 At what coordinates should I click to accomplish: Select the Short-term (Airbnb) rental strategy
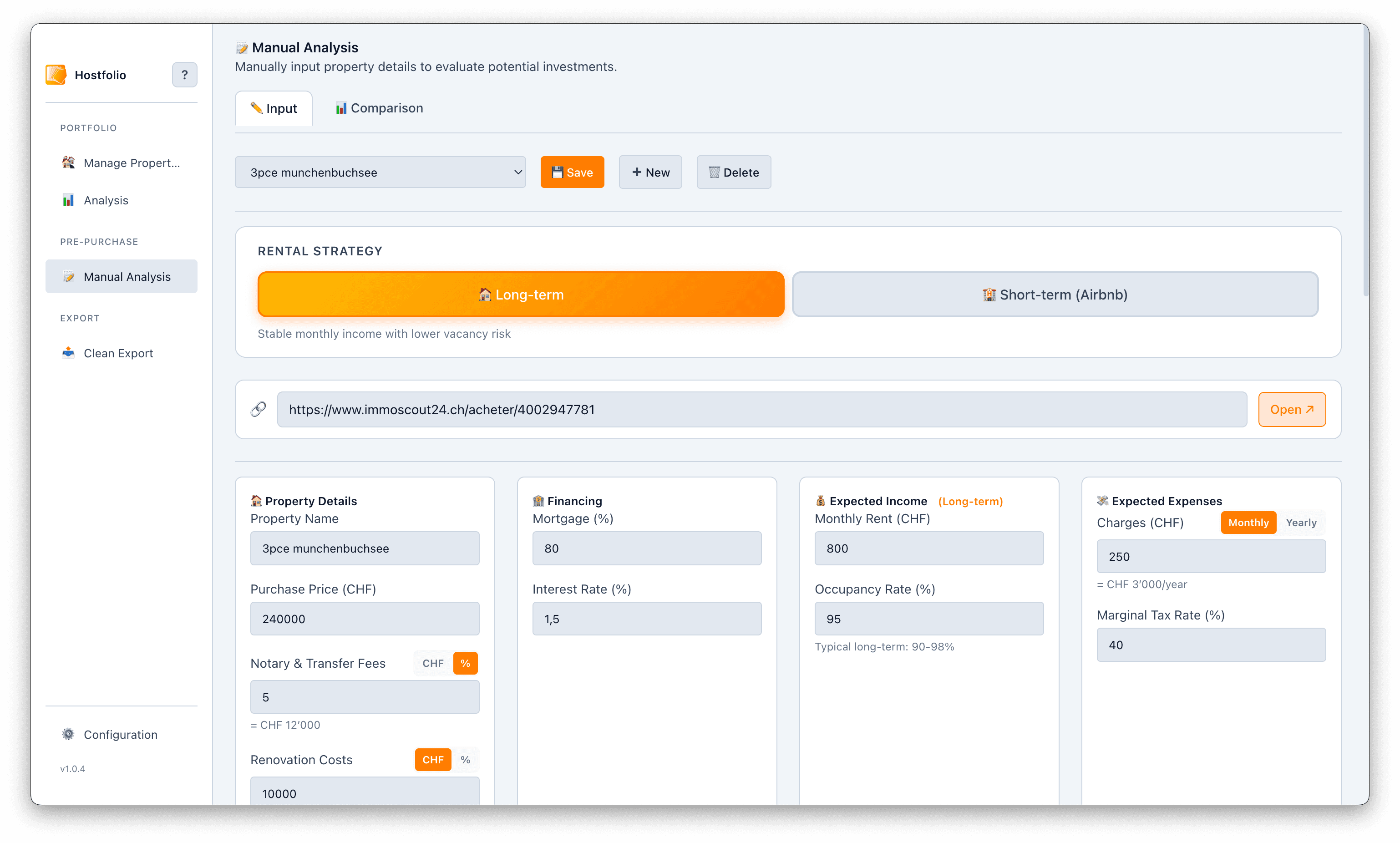pos(1055,294)
